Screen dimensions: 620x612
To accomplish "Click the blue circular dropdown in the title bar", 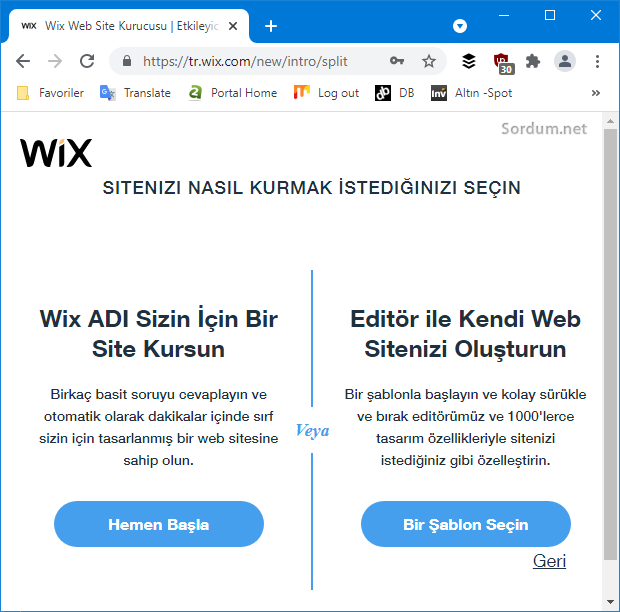I will tap(459, 26).
